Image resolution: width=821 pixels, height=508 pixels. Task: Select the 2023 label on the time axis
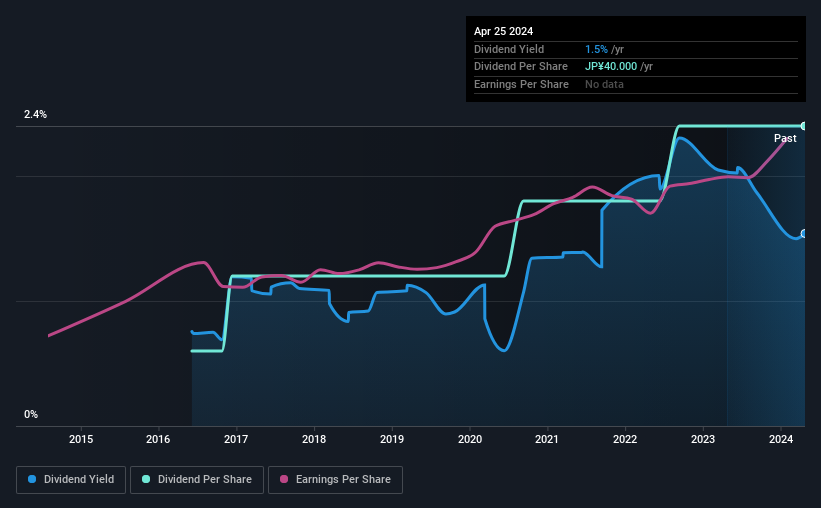coord(703,439)
